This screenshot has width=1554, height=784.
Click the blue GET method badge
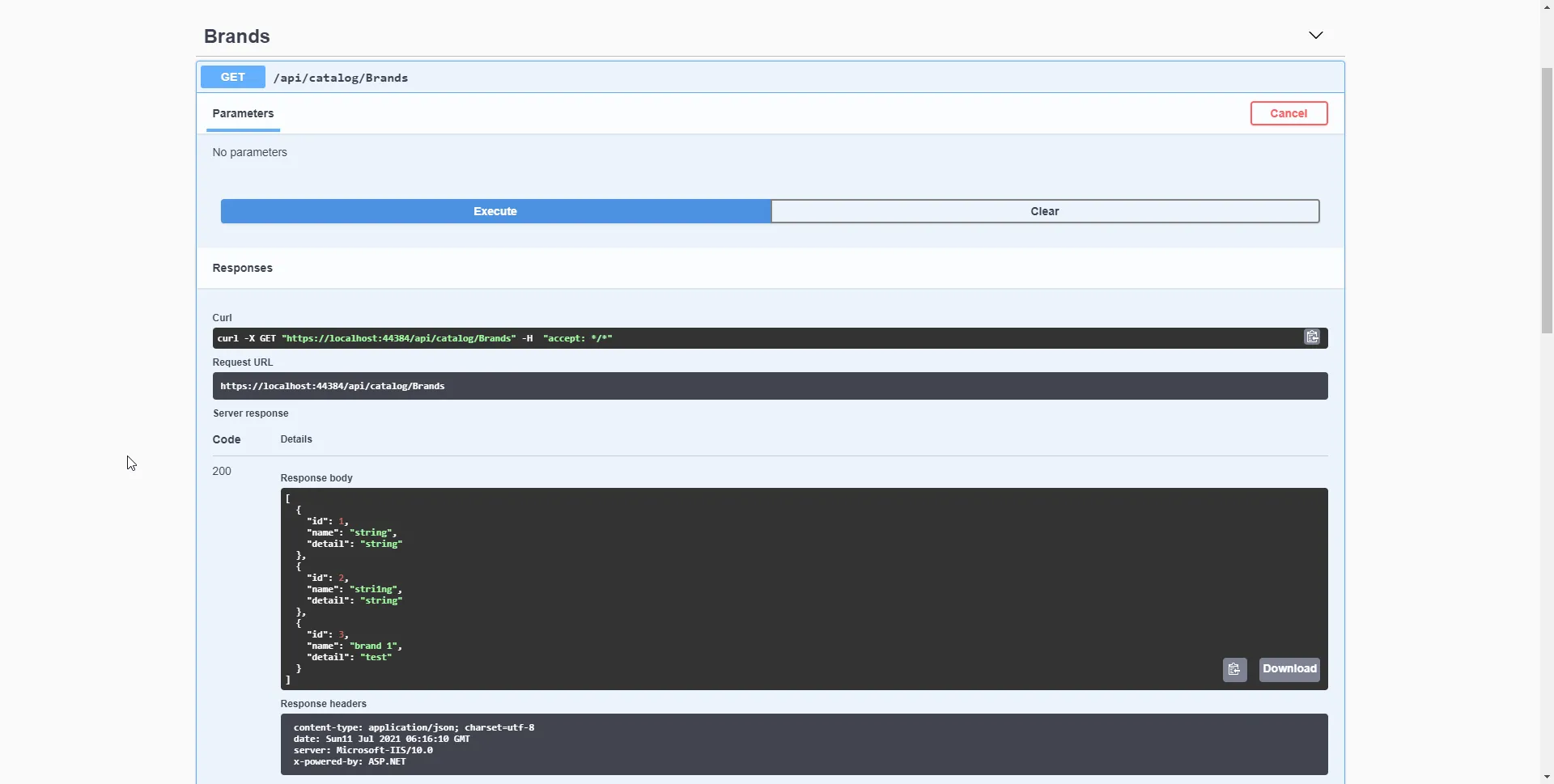coord(232,77)
